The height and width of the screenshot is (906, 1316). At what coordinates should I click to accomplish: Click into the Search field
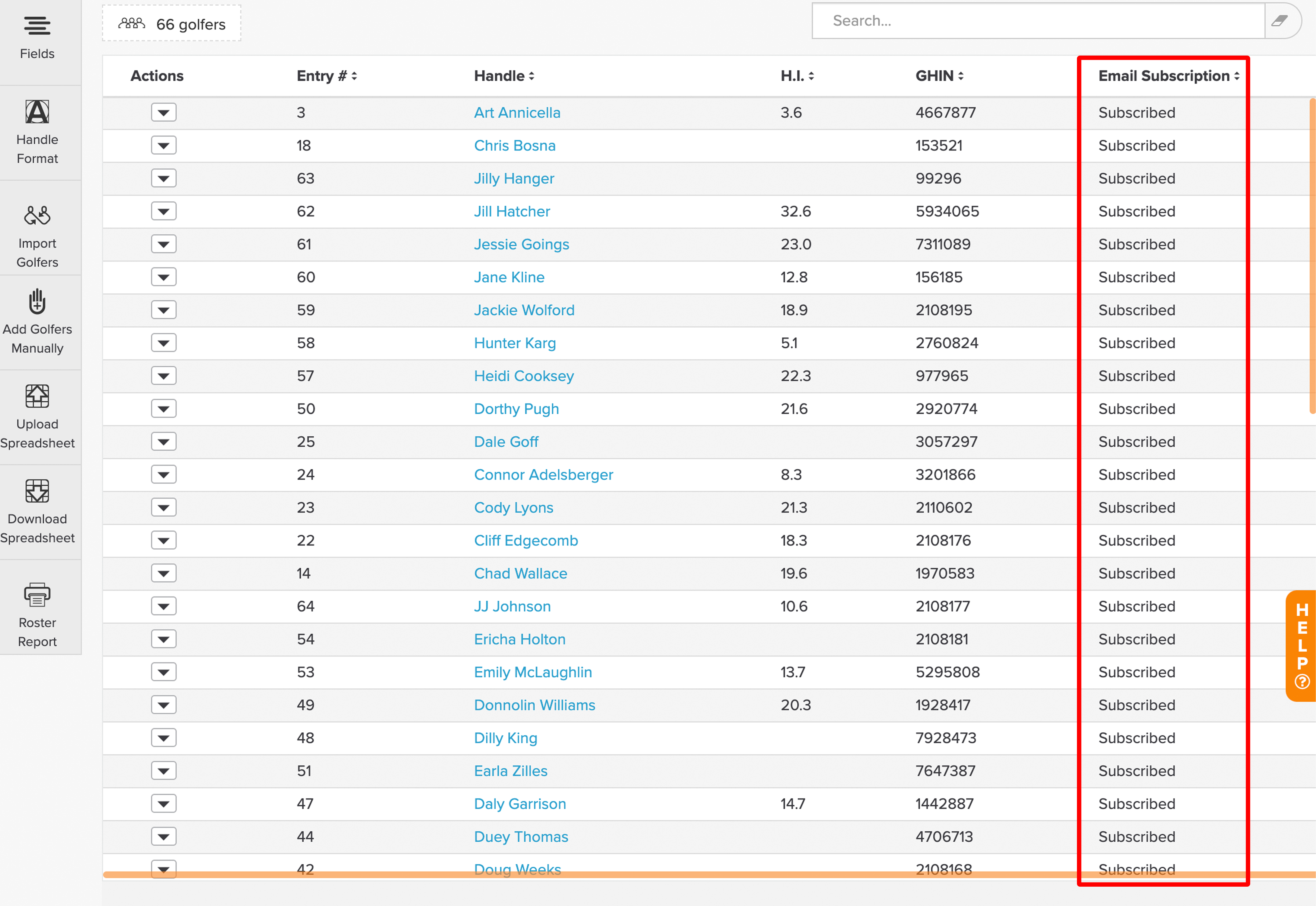click(x=1038, y=21)
